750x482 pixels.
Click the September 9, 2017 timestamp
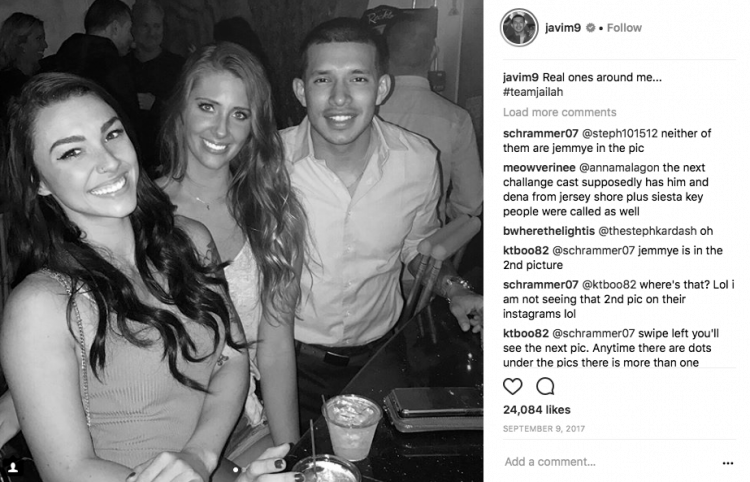[x=544, y=429]
